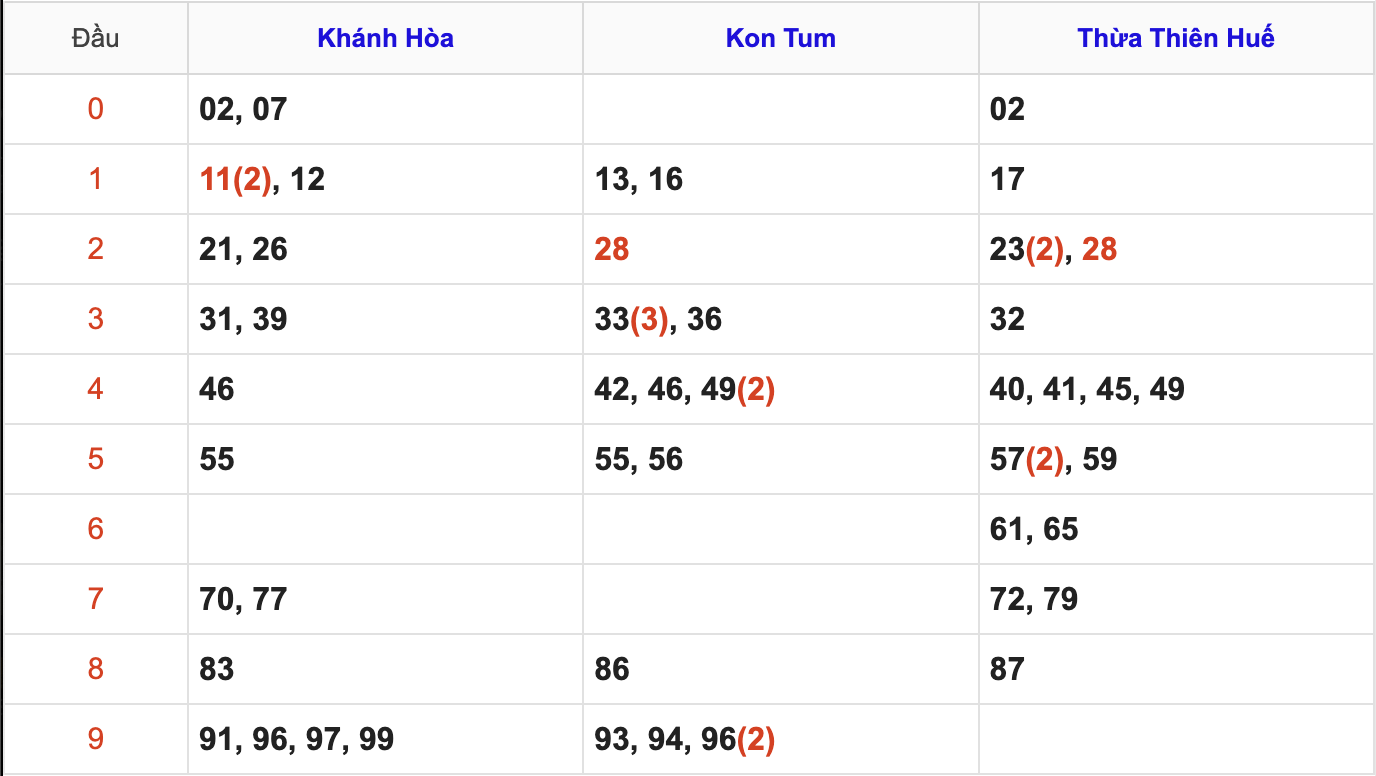Click the red 28 in Thừa Thiên Huế
The image size is (1376, 776).
click(x=1098, y=249)
